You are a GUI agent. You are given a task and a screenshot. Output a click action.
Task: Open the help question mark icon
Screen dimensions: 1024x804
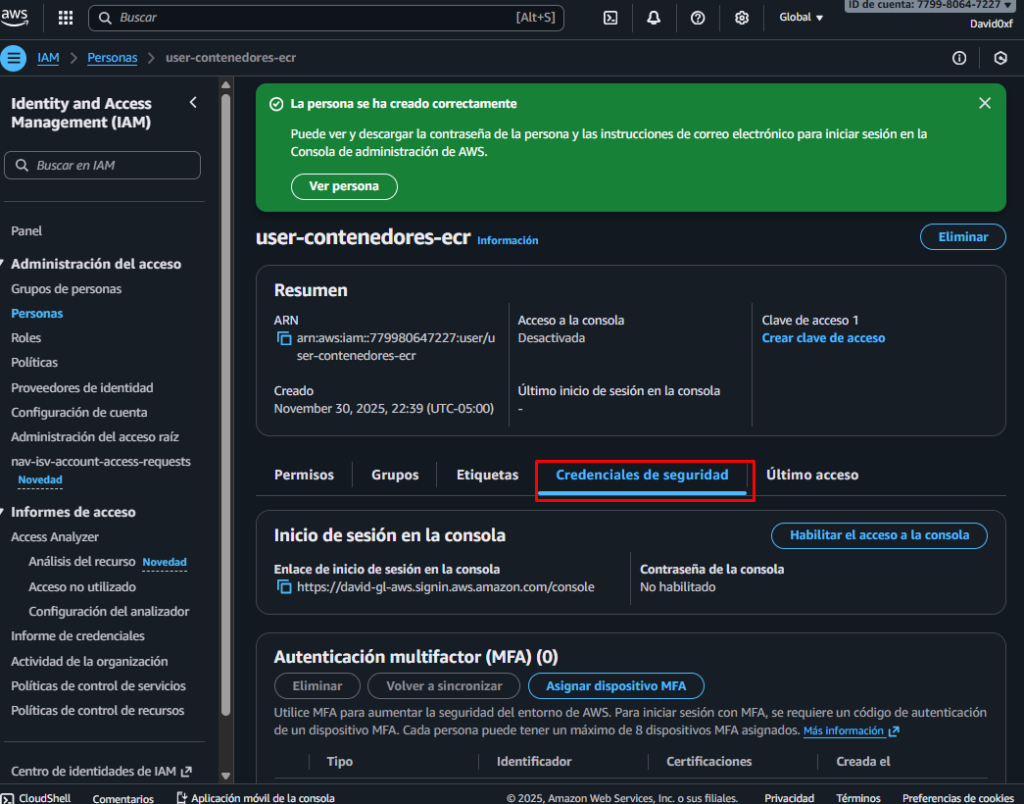[x=698, y=18]
